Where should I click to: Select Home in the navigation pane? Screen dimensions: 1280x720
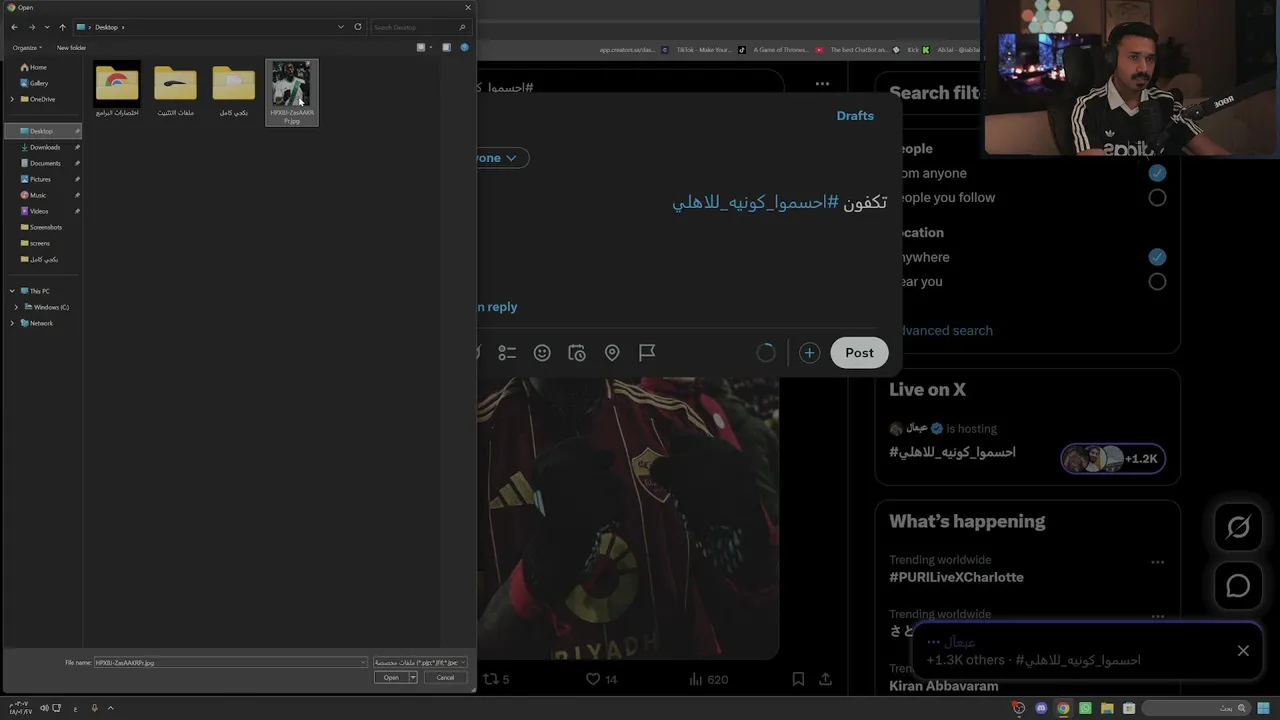point(34,67)
